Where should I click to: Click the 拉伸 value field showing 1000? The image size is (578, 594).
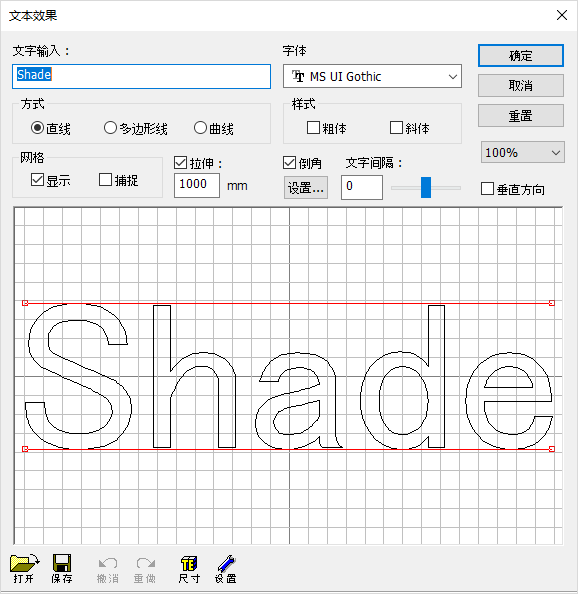pos(197,185)
